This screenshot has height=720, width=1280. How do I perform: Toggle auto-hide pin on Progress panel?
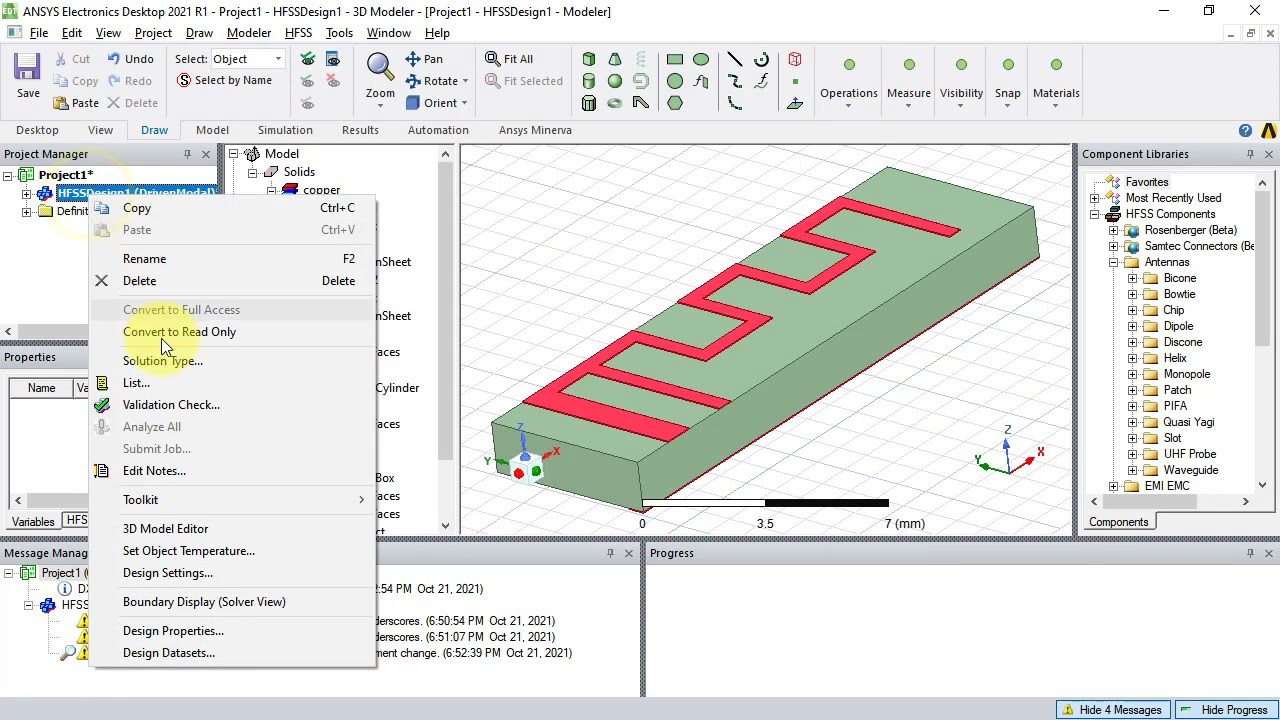(x=1250, y=553)
